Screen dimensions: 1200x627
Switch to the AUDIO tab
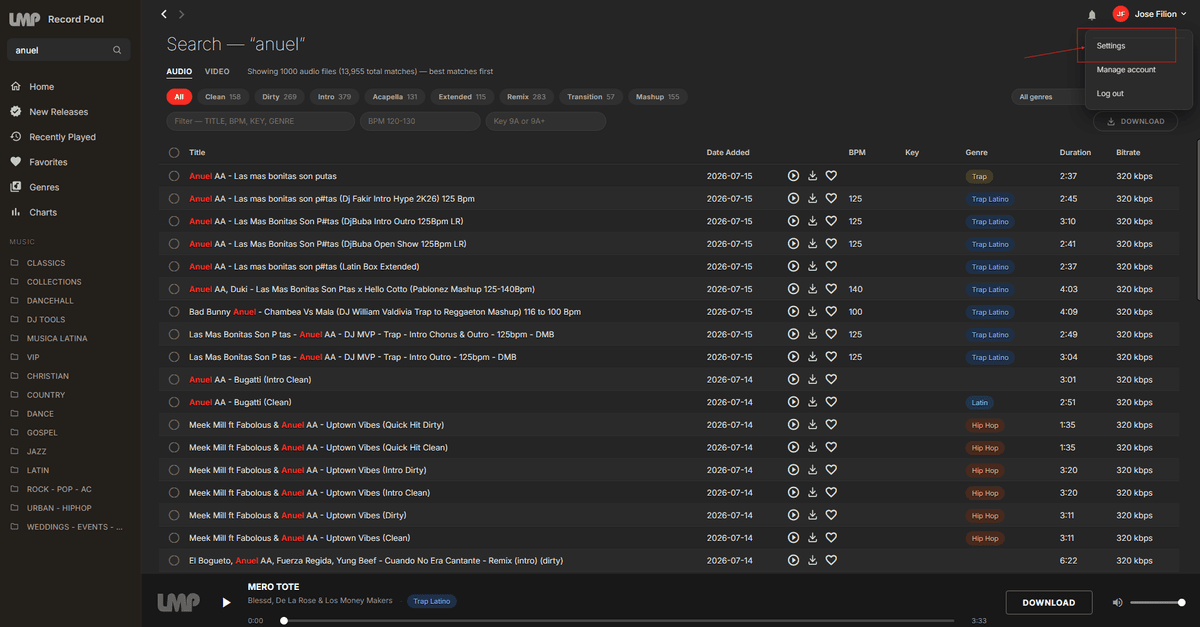179,72
